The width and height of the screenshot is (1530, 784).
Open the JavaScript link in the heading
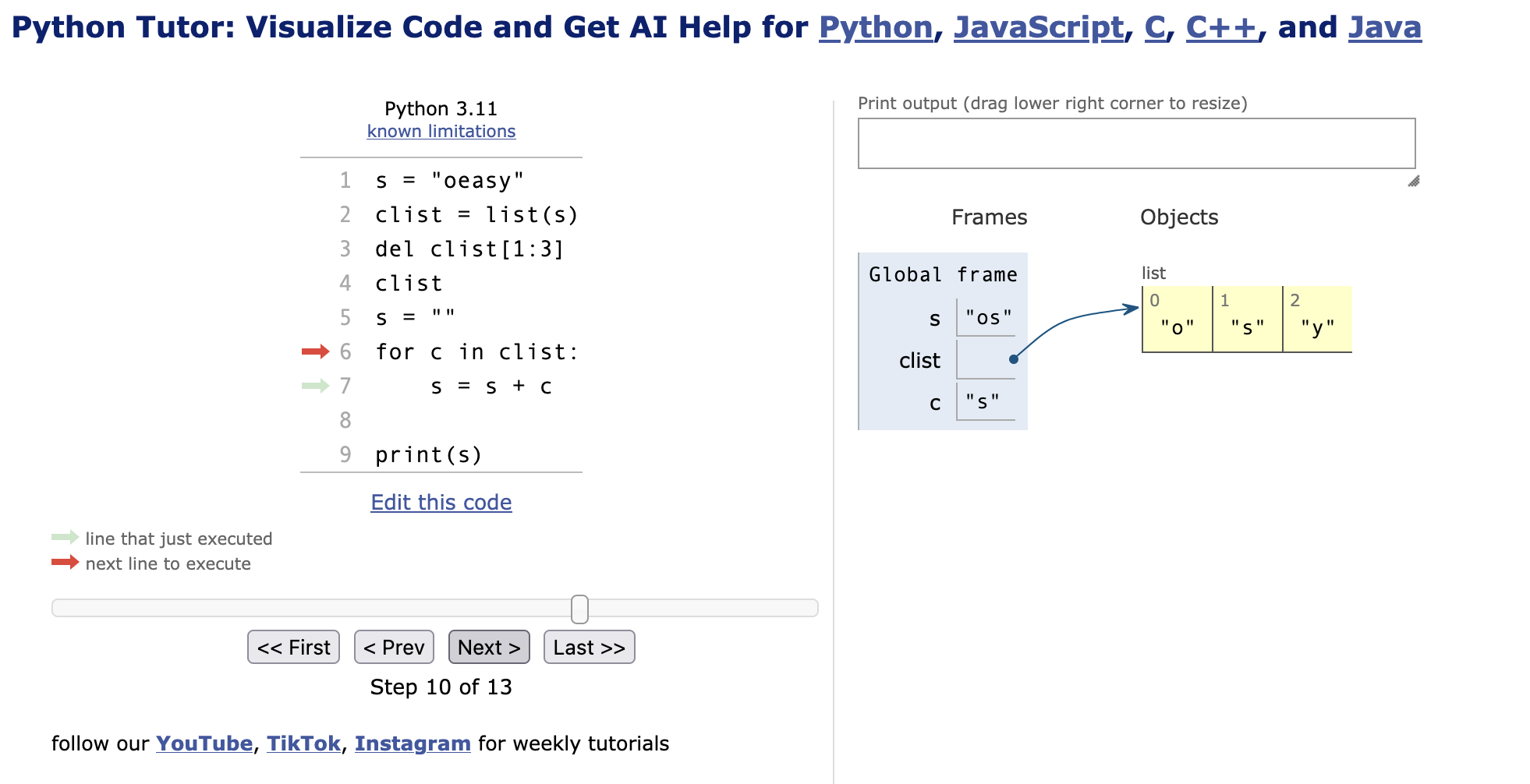point(1038,28)
